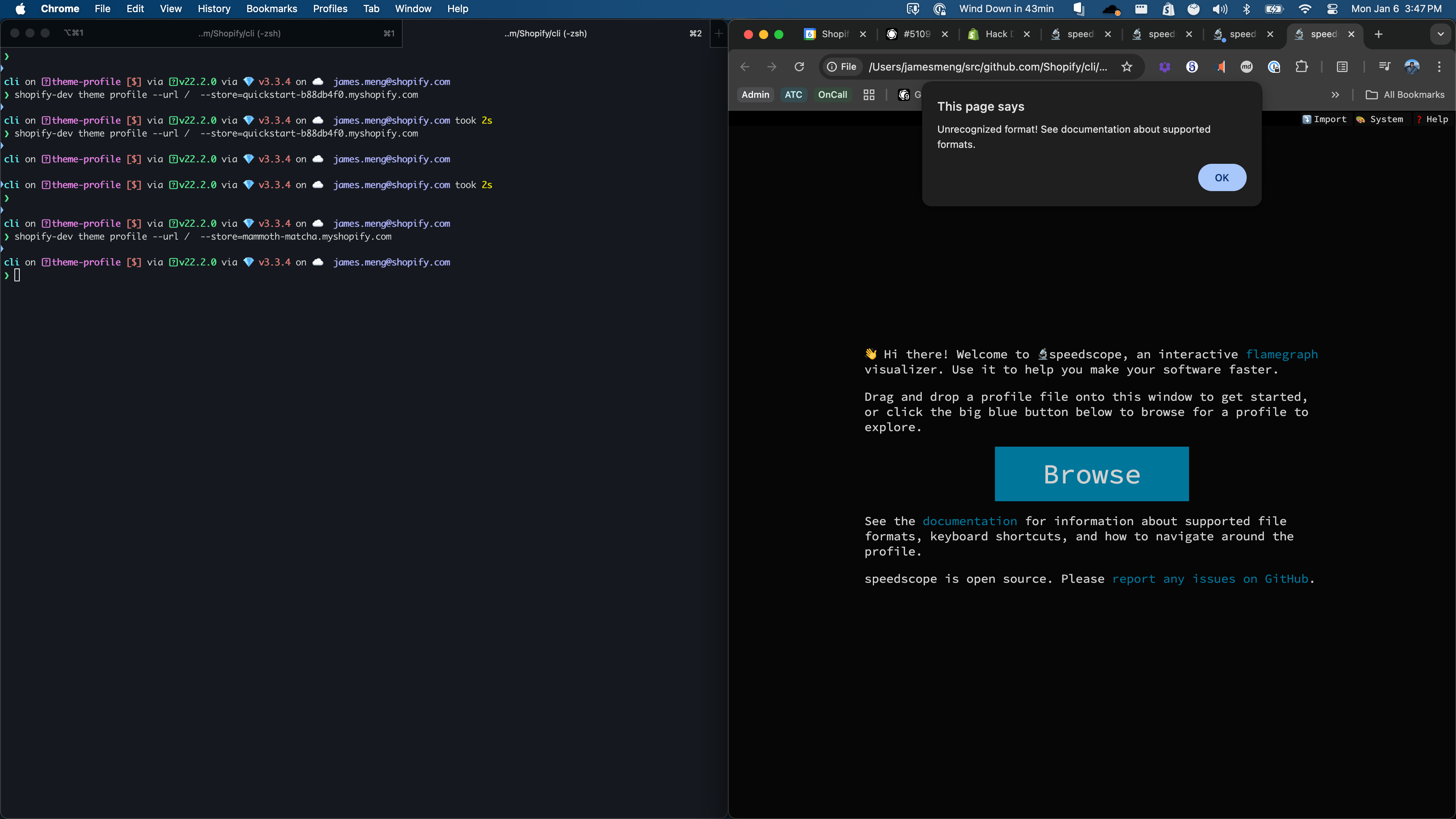
Task: Switch the System color theme setting
Action: click(x=1380, y=119)
